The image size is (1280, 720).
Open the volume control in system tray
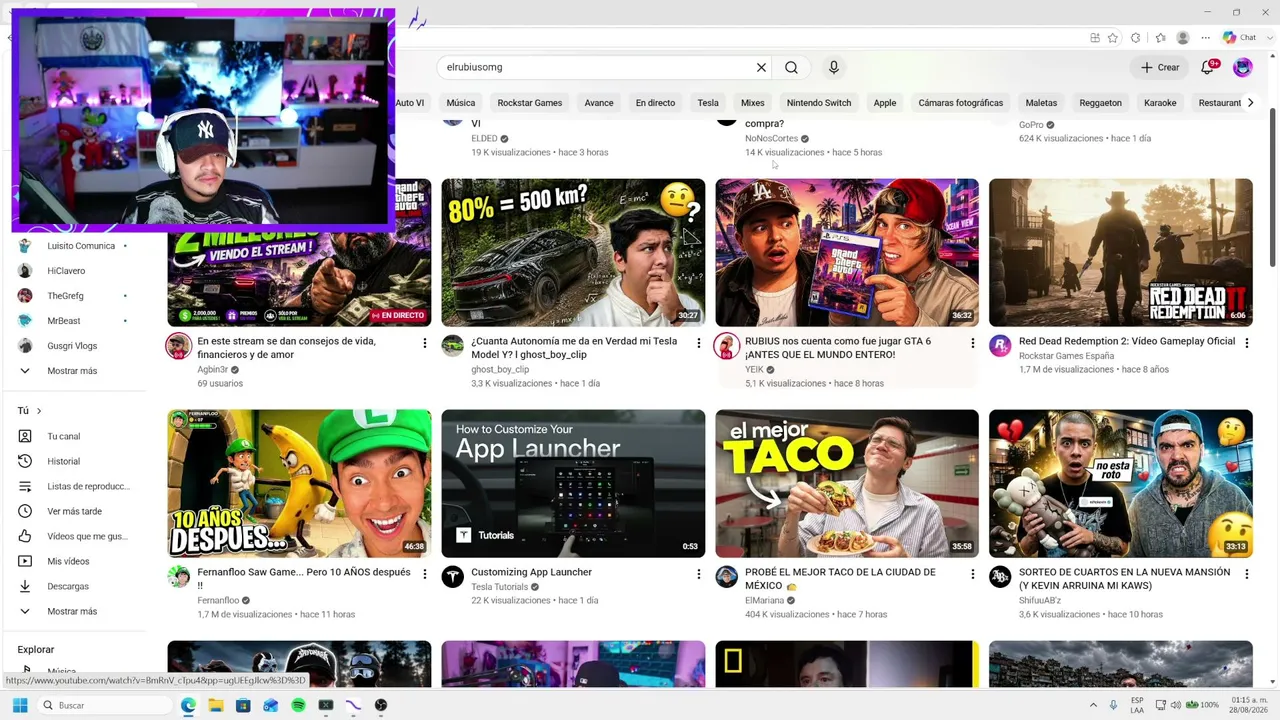pos(1176,705)
